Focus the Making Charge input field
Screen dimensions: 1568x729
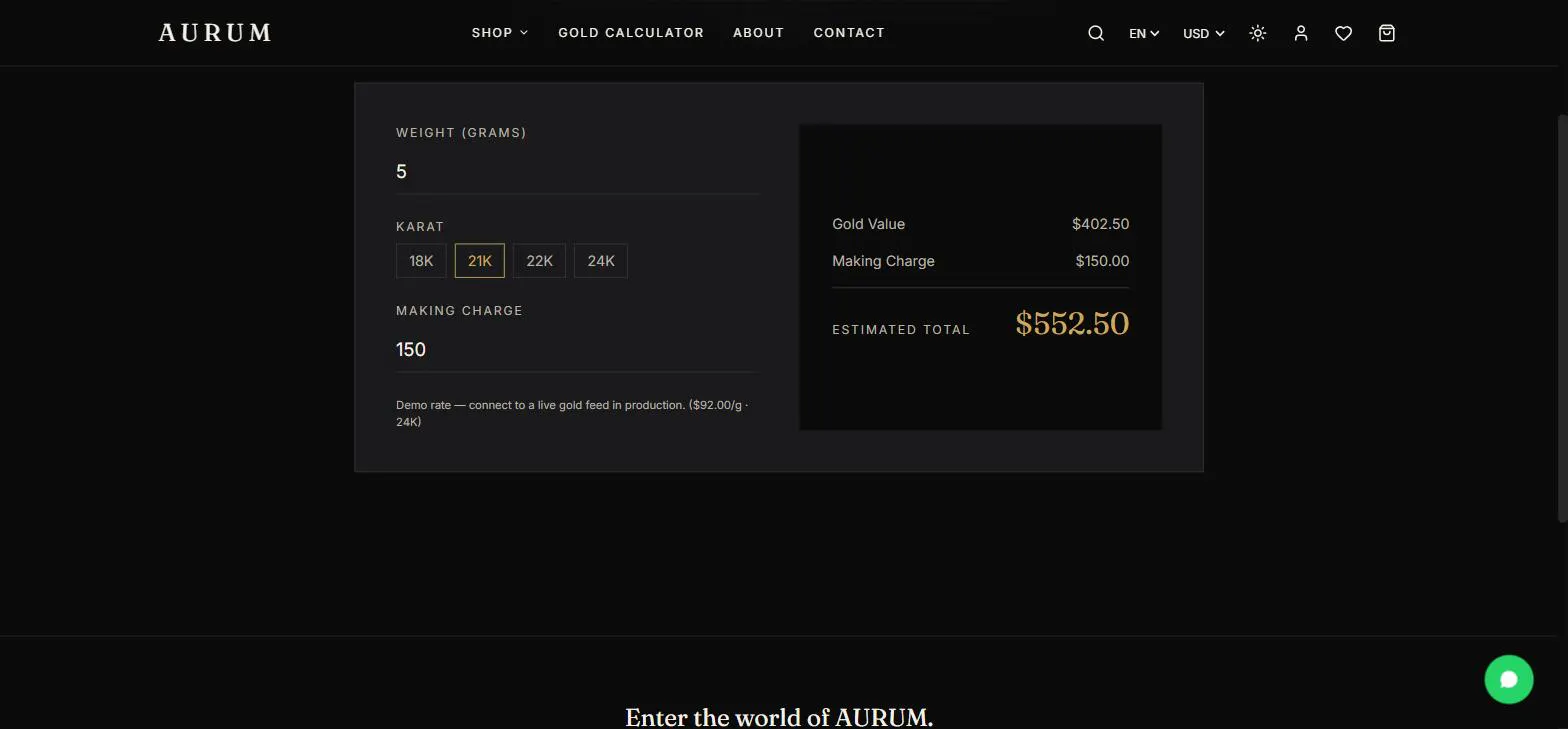click(577, 350)
